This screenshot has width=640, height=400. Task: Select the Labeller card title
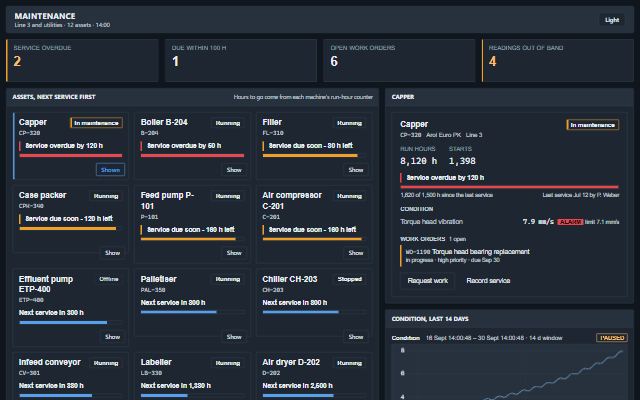[x=156, y=362]
